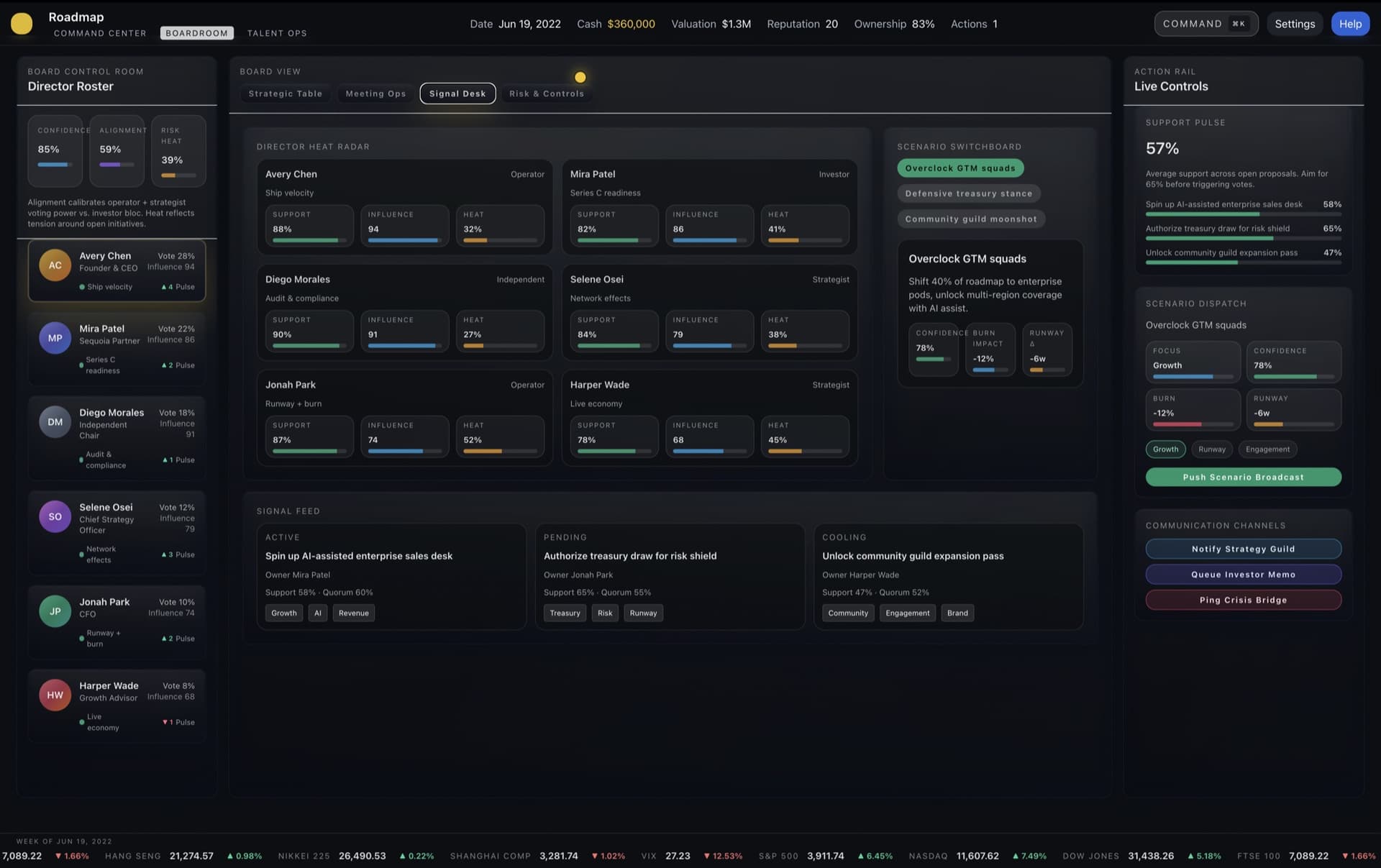Open the TALENT OPS section
1381x868 pixels.
pyautogui.click(x=277, y=32)
